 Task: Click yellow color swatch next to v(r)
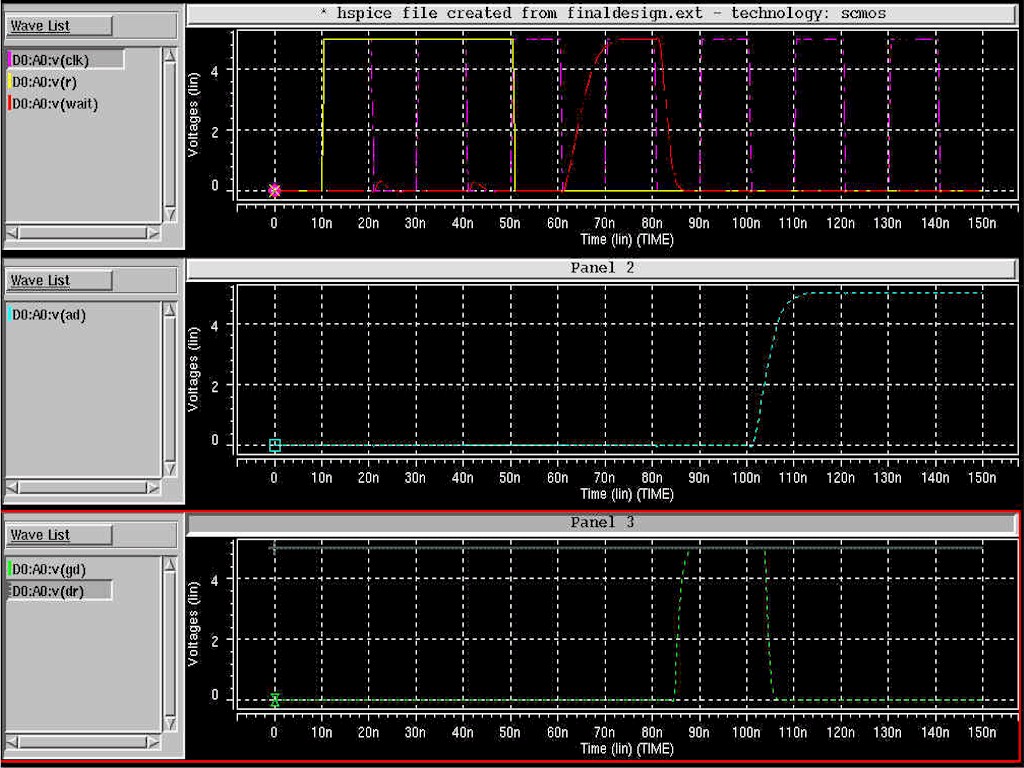[9, 82]
